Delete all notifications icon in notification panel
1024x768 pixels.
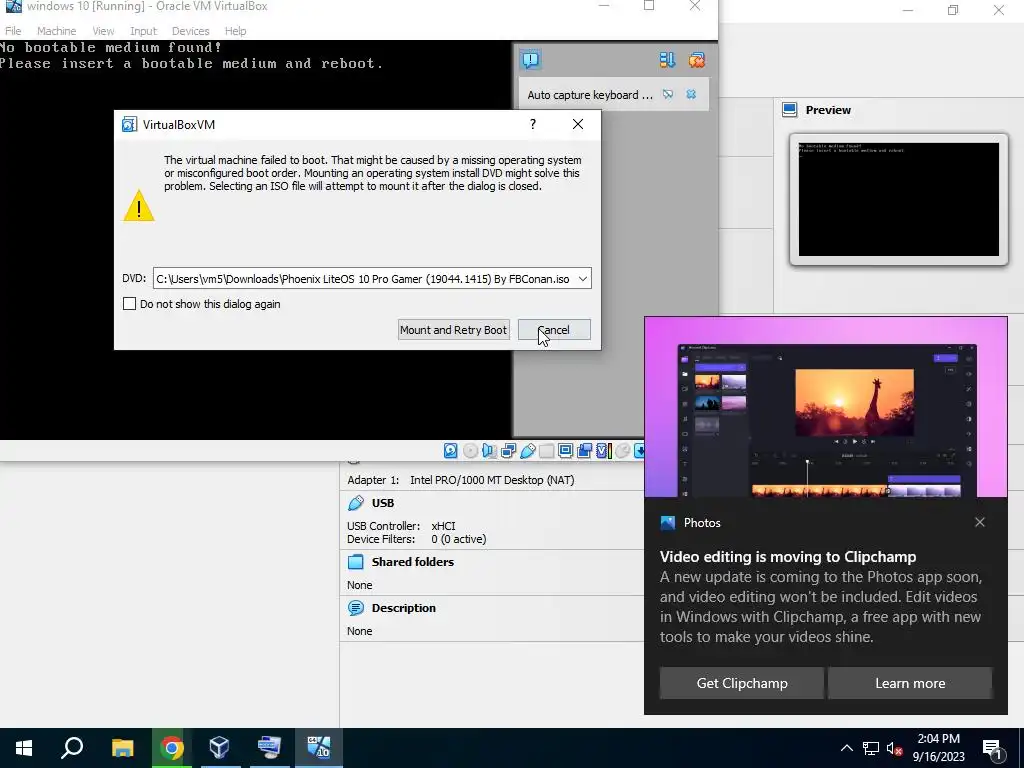(696, 60)
